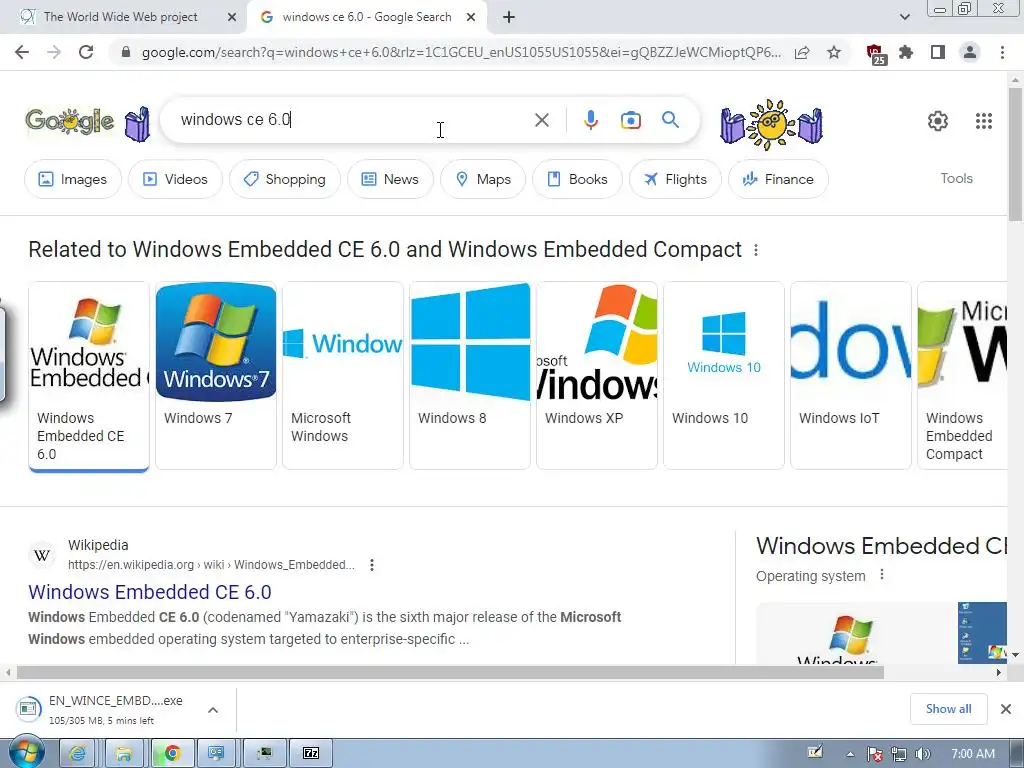Launch Internet Explorer from taskbar
1024x768 pixels.
click(x=77, y=753)
